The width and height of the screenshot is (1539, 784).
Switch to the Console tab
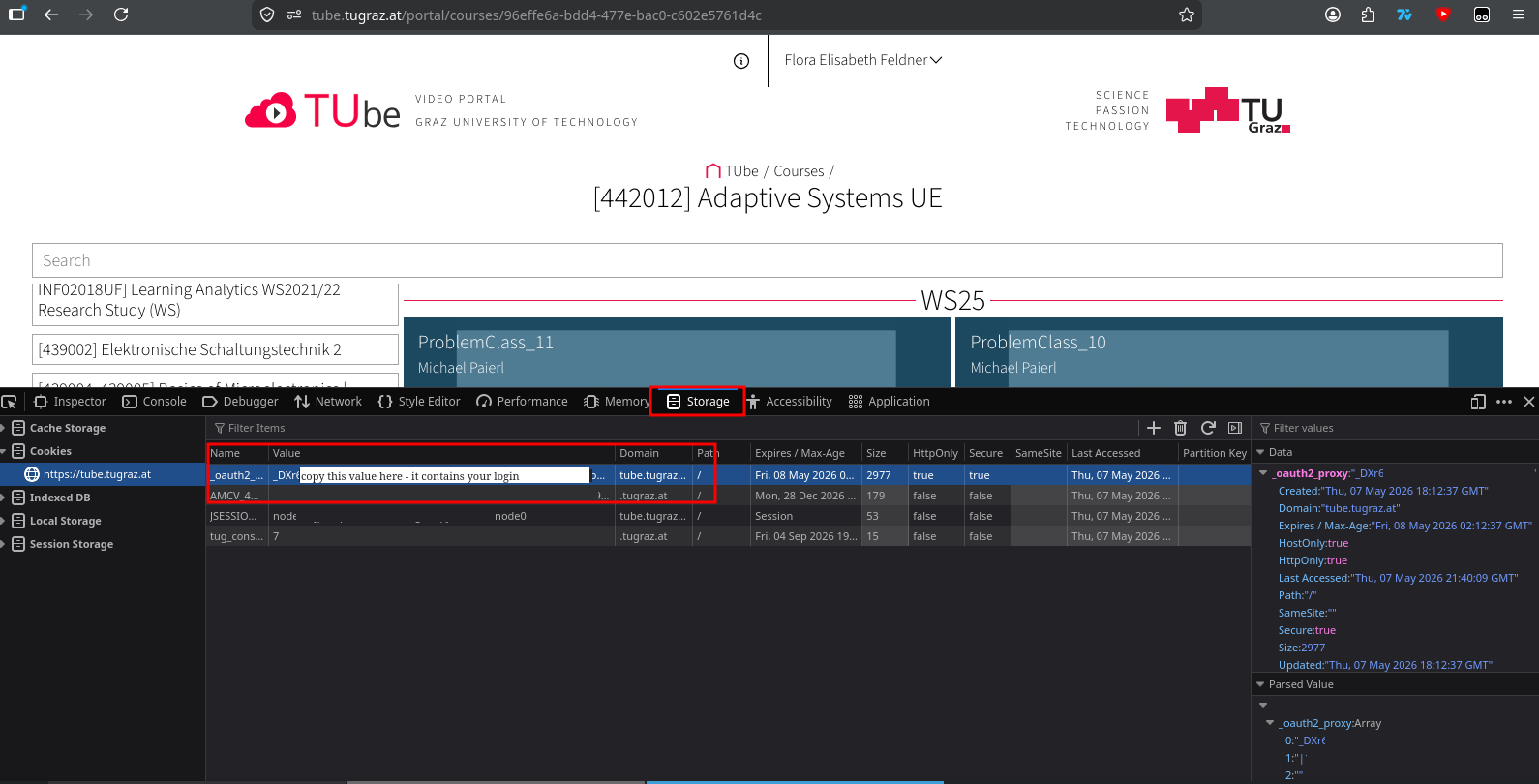click(155, 402)
